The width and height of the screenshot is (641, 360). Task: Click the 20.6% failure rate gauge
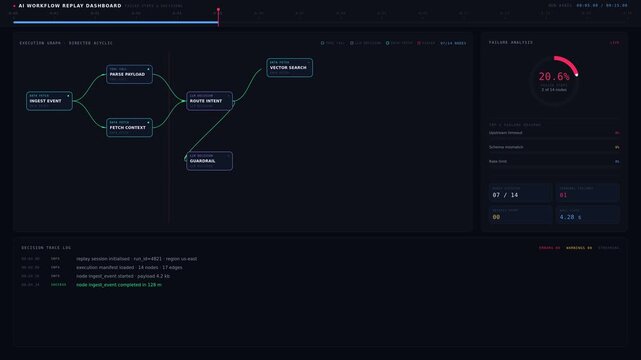pos(554,80)
